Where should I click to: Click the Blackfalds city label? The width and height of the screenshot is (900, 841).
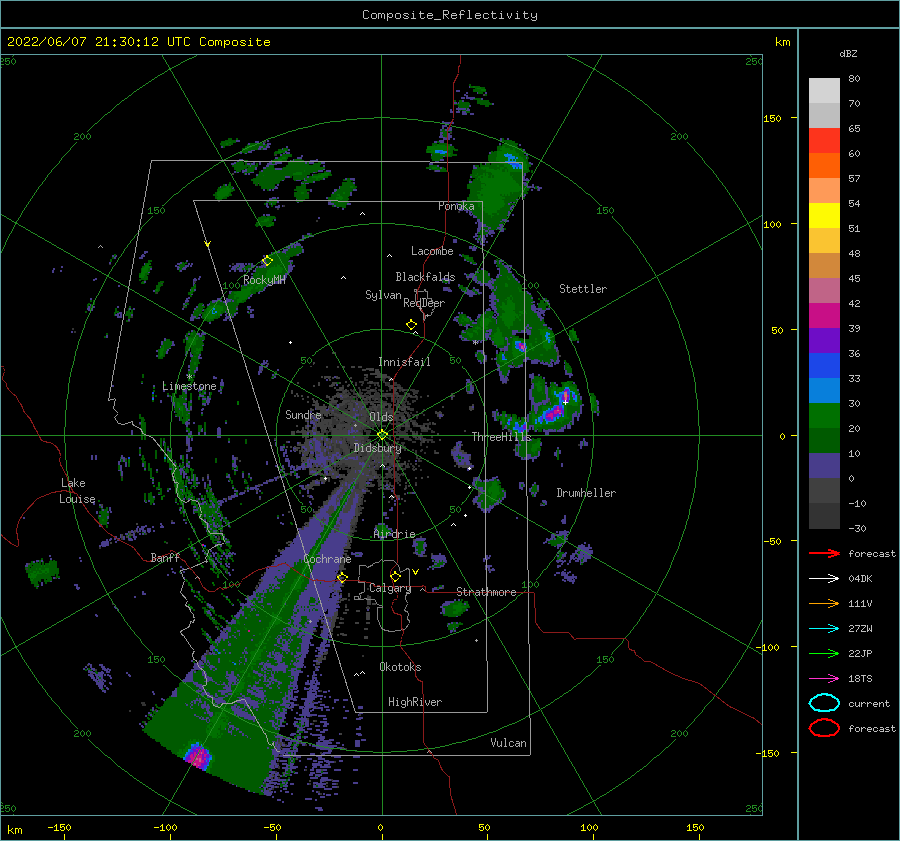pyautogui.click(x=425, y=277)
